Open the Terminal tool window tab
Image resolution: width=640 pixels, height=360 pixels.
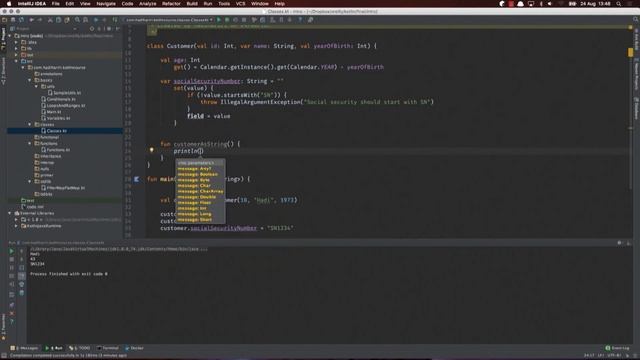108,348
